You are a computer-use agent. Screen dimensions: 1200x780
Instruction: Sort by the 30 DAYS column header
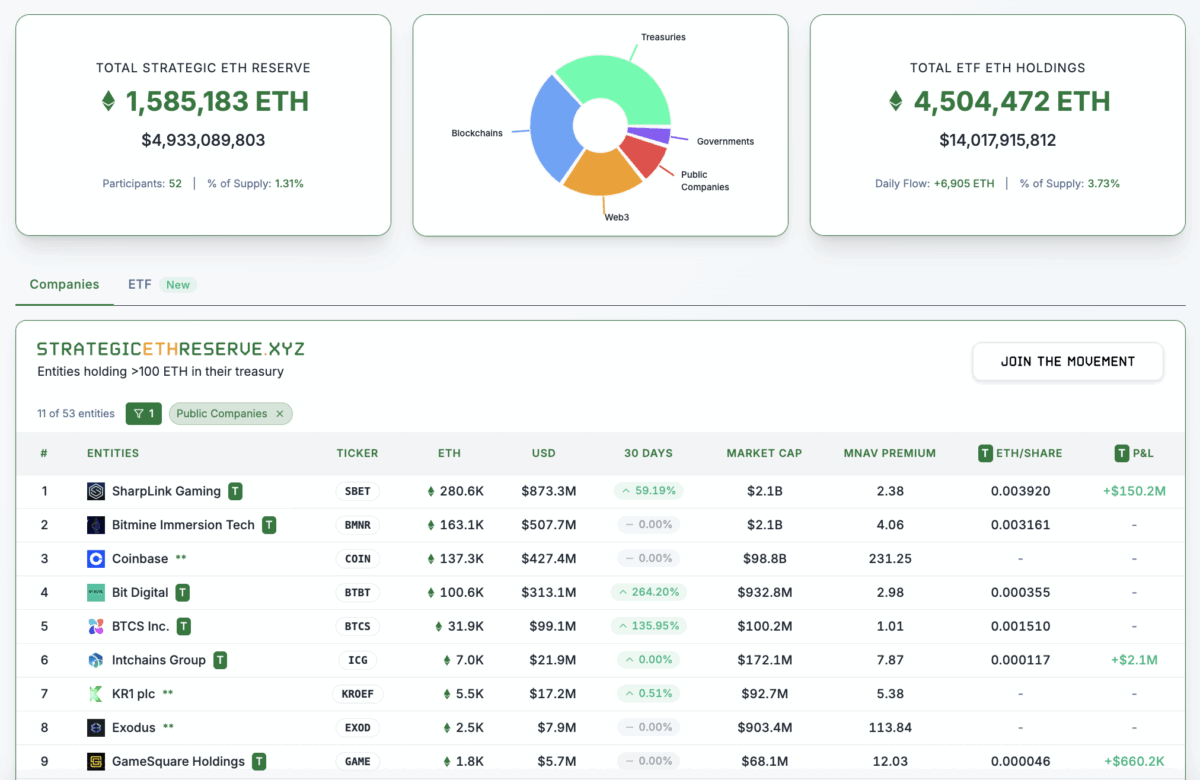coord(648,453)
